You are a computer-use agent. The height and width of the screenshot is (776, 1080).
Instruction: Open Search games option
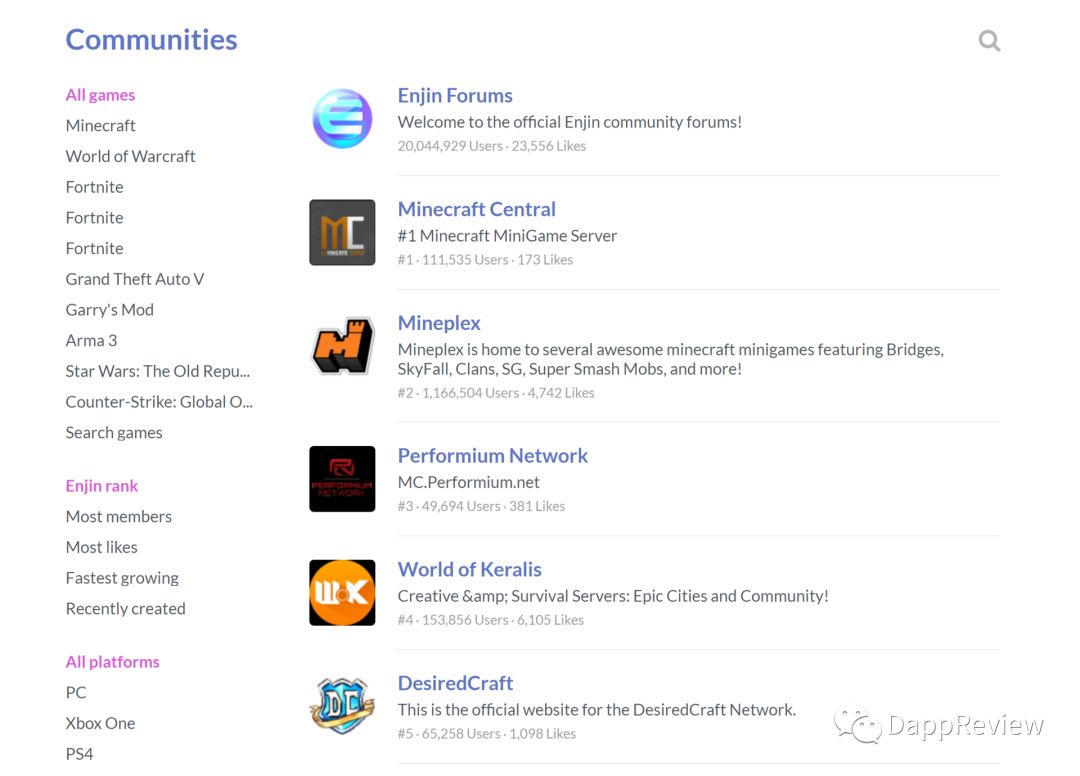114,433
